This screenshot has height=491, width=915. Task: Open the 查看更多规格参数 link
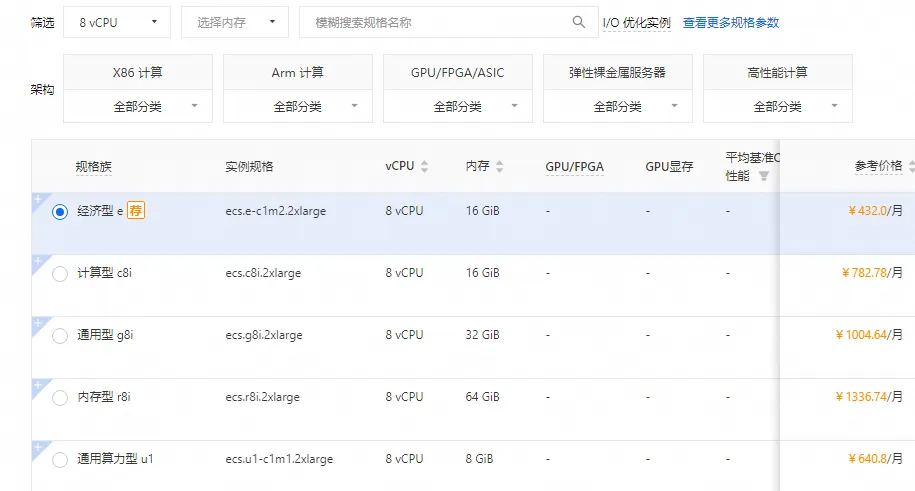point(731,23)
